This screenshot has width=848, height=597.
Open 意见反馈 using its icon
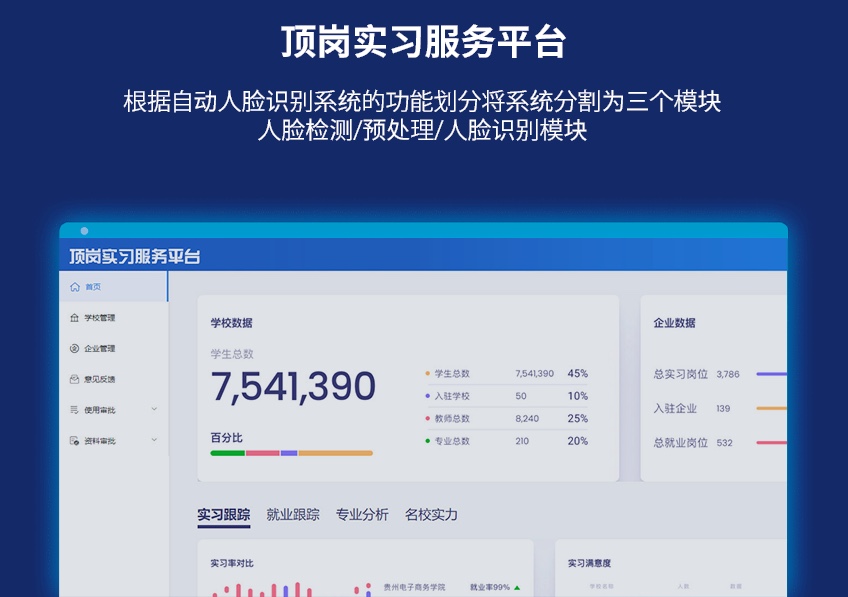(x=75, y=380)
